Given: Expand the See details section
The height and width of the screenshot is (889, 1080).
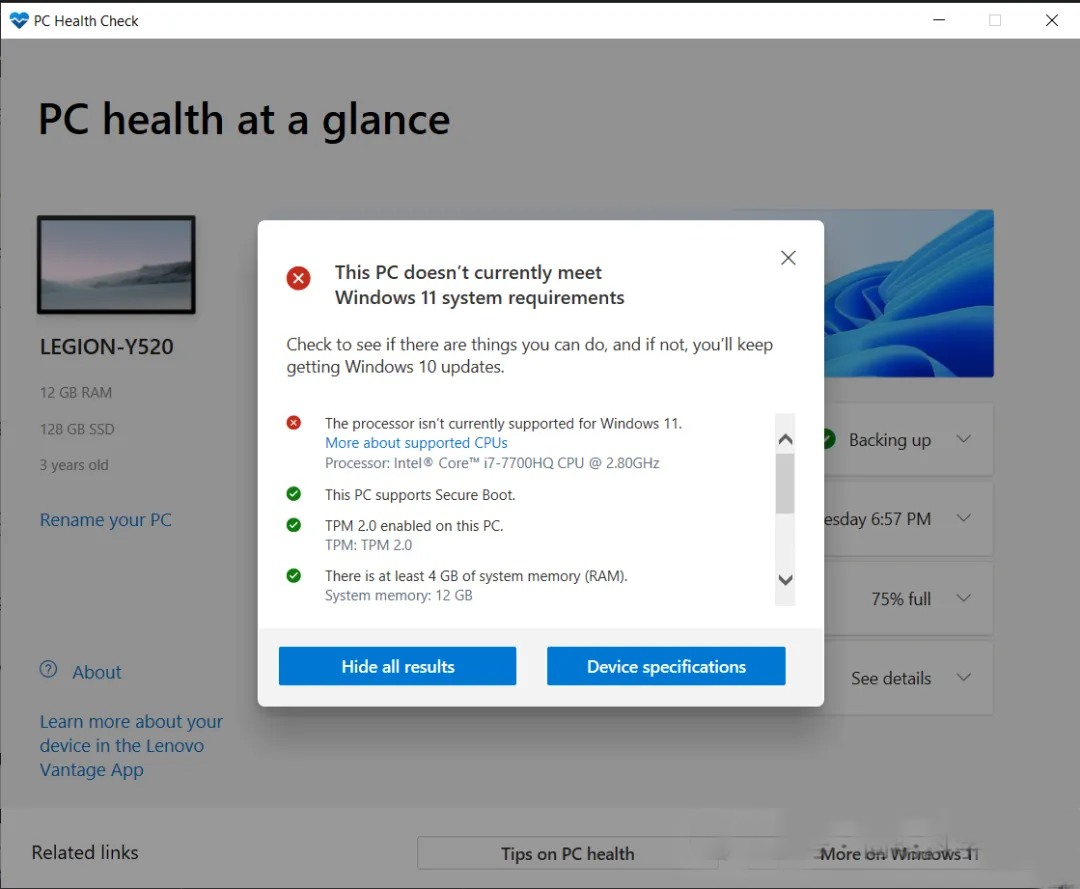Looking at the screenshot, I should tap(964, 678).
